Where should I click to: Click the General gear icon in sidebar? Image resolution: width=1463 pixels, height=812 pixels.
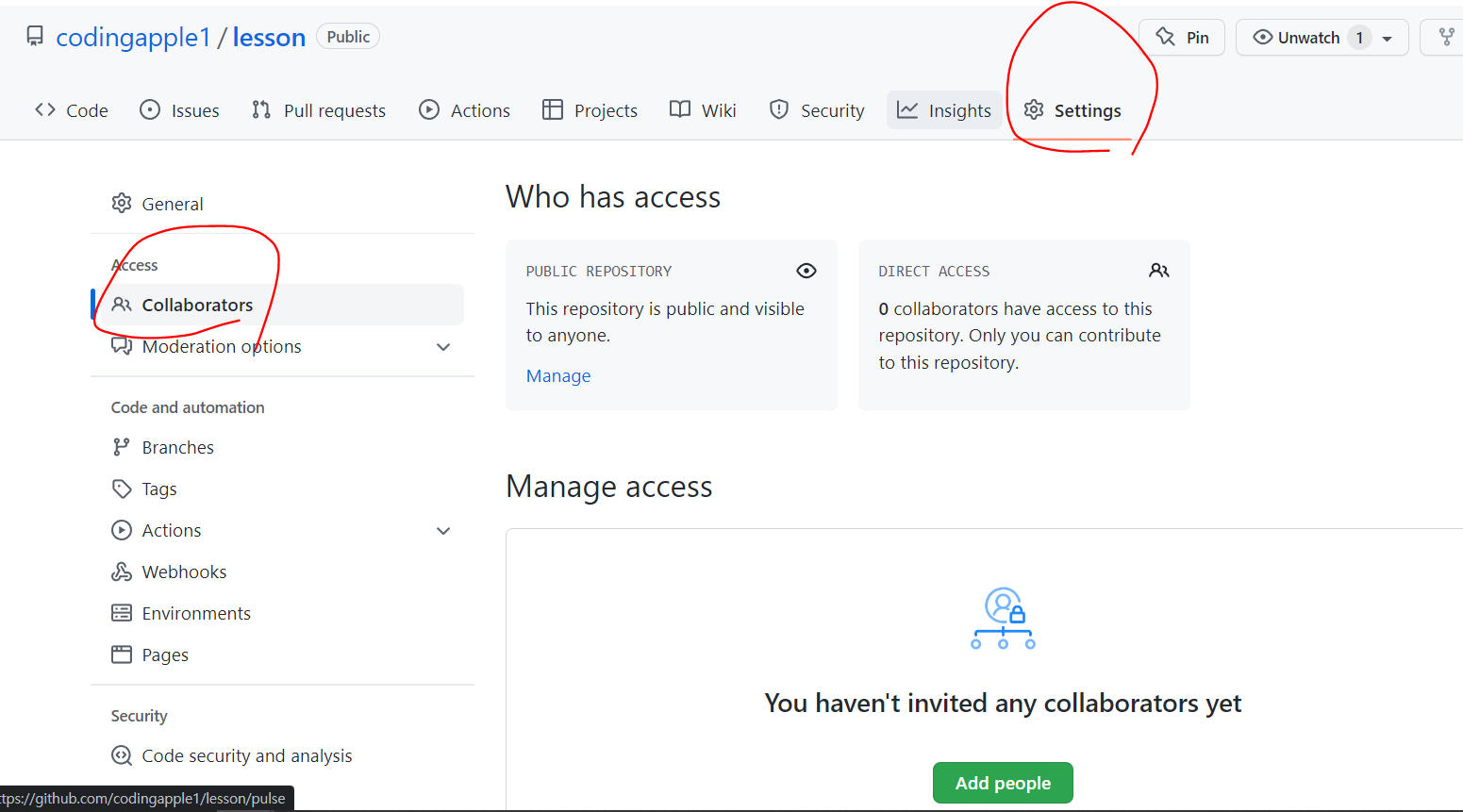coord(122,203)
